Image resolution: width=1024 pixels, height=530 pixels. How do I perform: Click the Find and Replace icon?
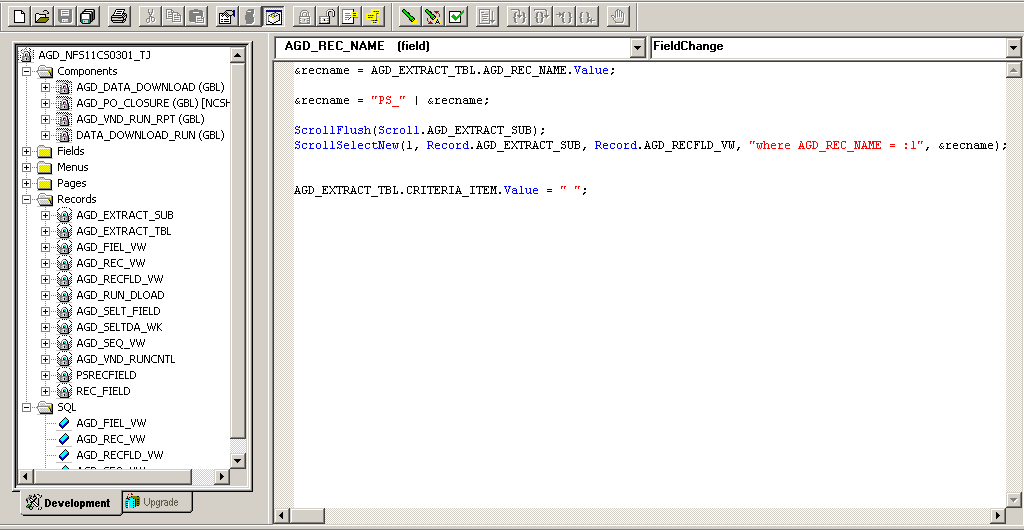pyautogui.click(x=432, y=16)
